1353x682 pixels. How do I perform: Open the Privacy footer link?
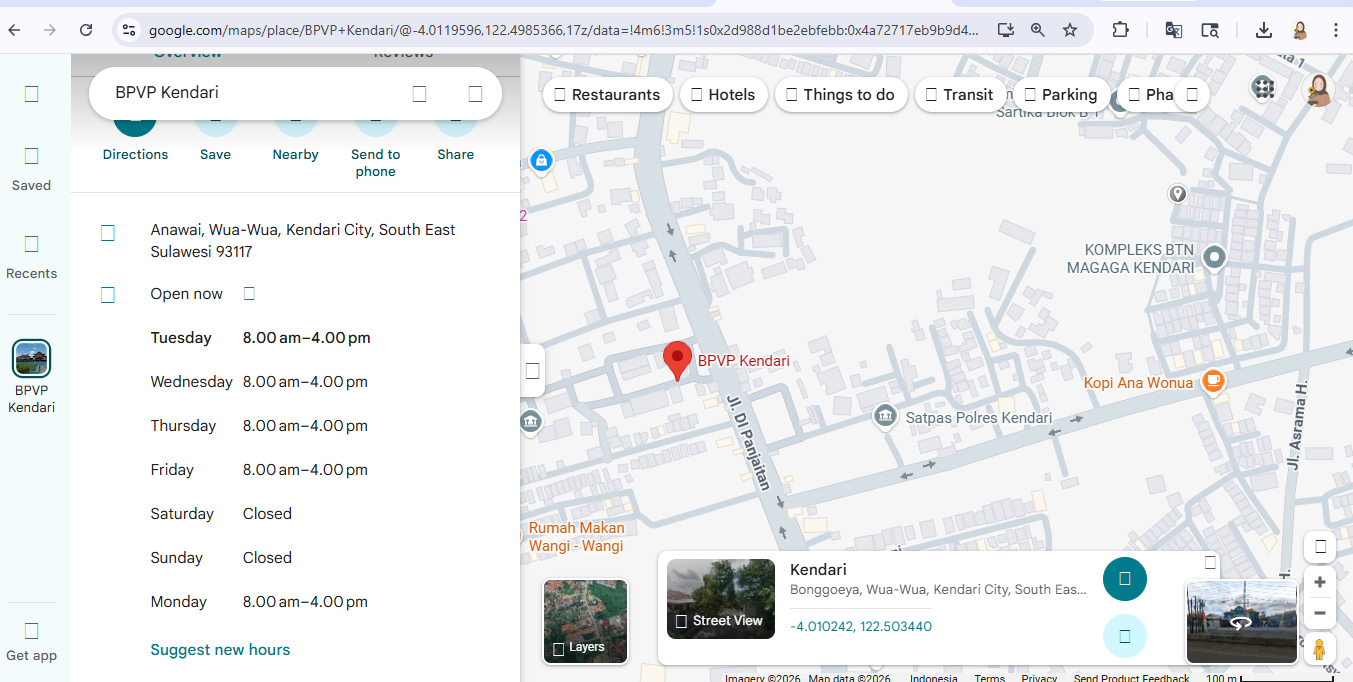pyautogui.click(x=1039, y=678)
